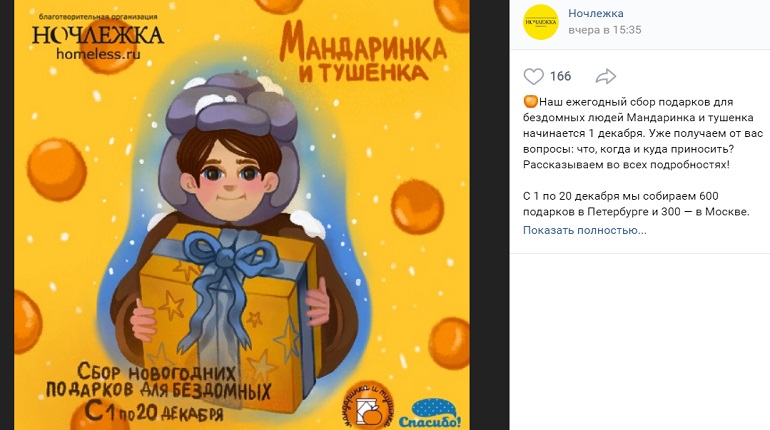Click the post description text paragraph
The image size is (770, 430).
point(642,133)
